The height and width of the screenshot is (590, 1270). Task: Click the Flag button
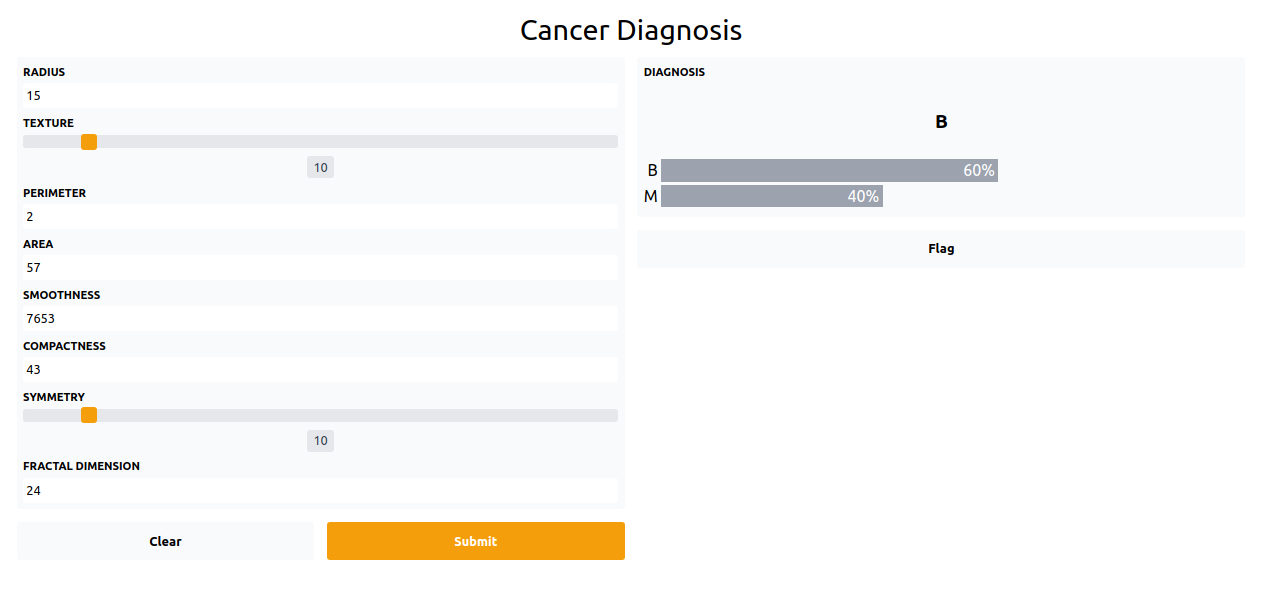[x=941, y=249]
